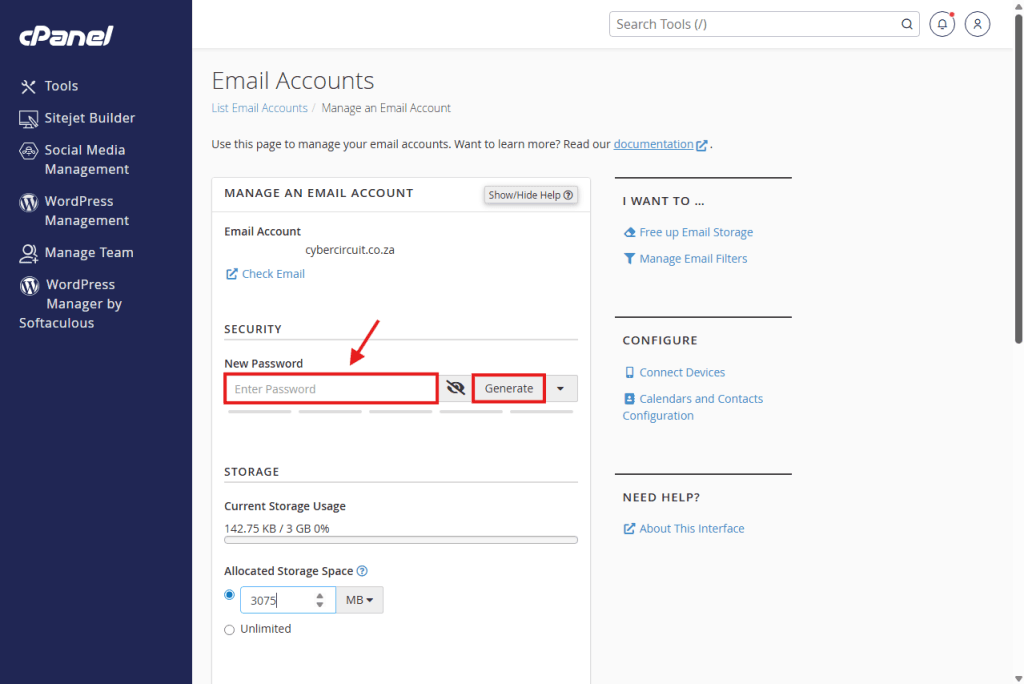Toggle password visibility eye icon

coord(456,388)
